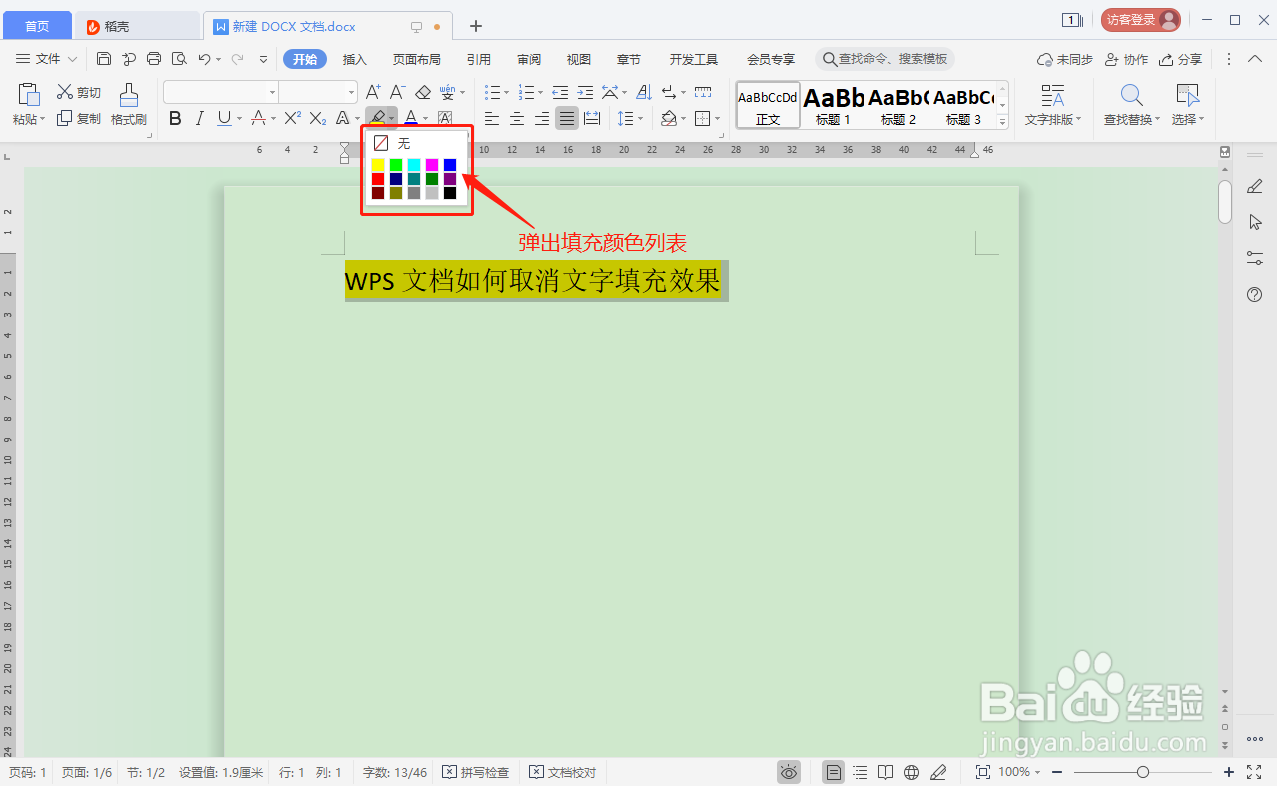The width and height of the screenshot is (1277, 786).
Task: Toggle Align Left button
Action: [x=492, y=119]
